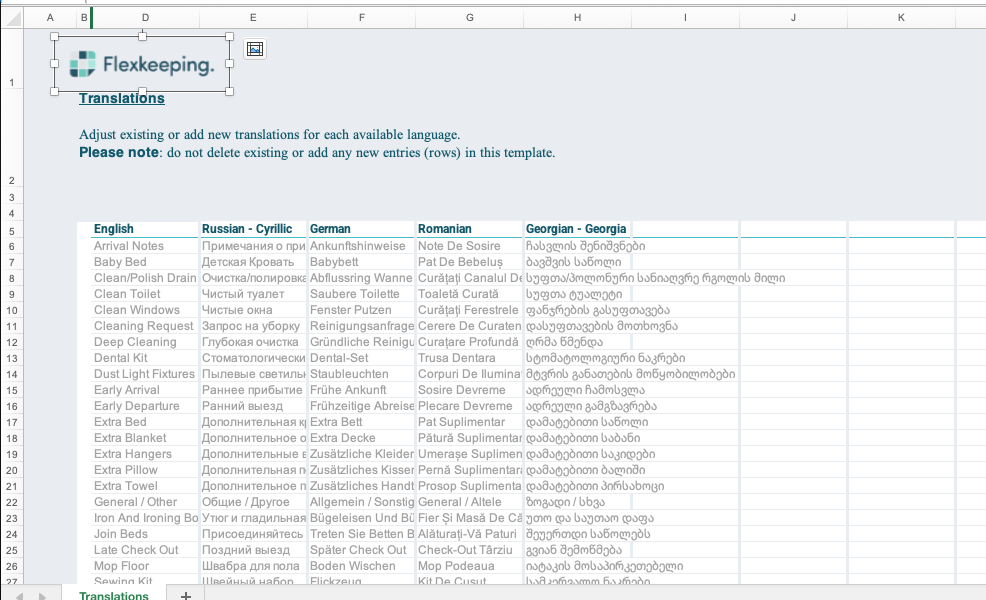Select the Extra Bed cell
The height and width of the screenshot is (600, 986).
coord(145,422)
